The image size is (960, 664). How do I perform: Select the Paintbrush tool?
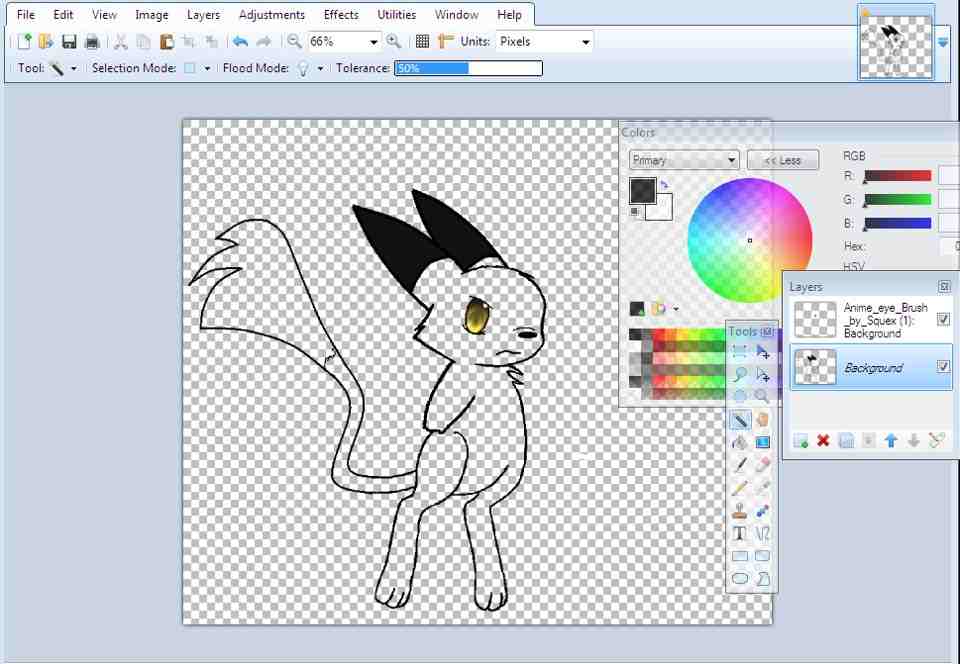coord(740,465)
